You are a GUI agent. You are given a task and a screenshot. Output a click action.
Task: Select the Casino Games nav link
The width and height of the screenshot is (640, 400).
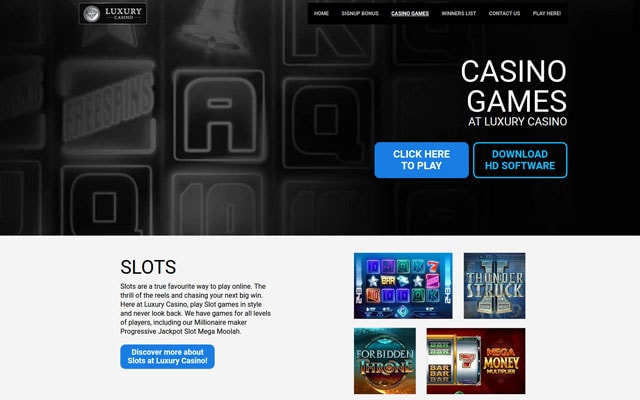click(x=410, y=13)
